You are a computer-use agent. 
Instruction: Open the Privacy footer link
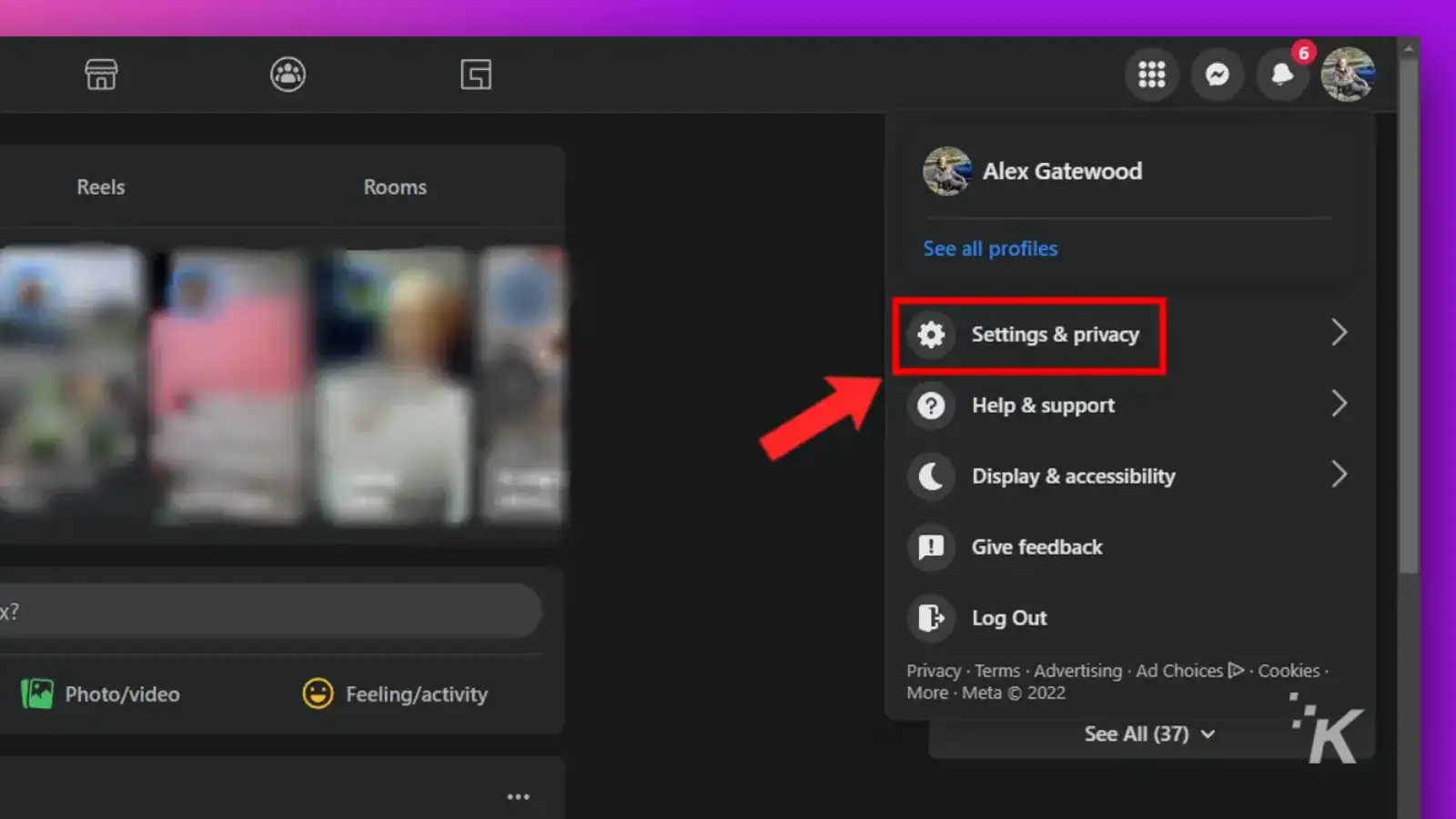[x=934, y=671]
